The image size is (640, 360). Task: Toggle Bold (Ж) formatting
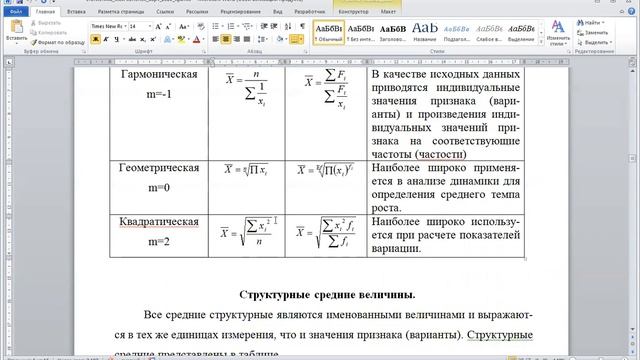(96, 39)
